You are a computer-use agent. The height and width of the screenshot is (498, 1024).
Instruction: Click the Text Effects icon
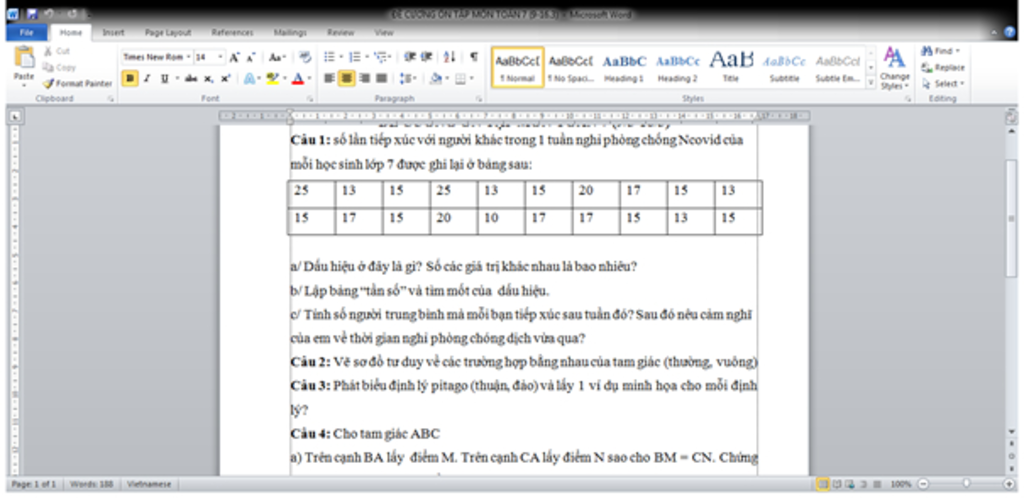pos(249,78)
